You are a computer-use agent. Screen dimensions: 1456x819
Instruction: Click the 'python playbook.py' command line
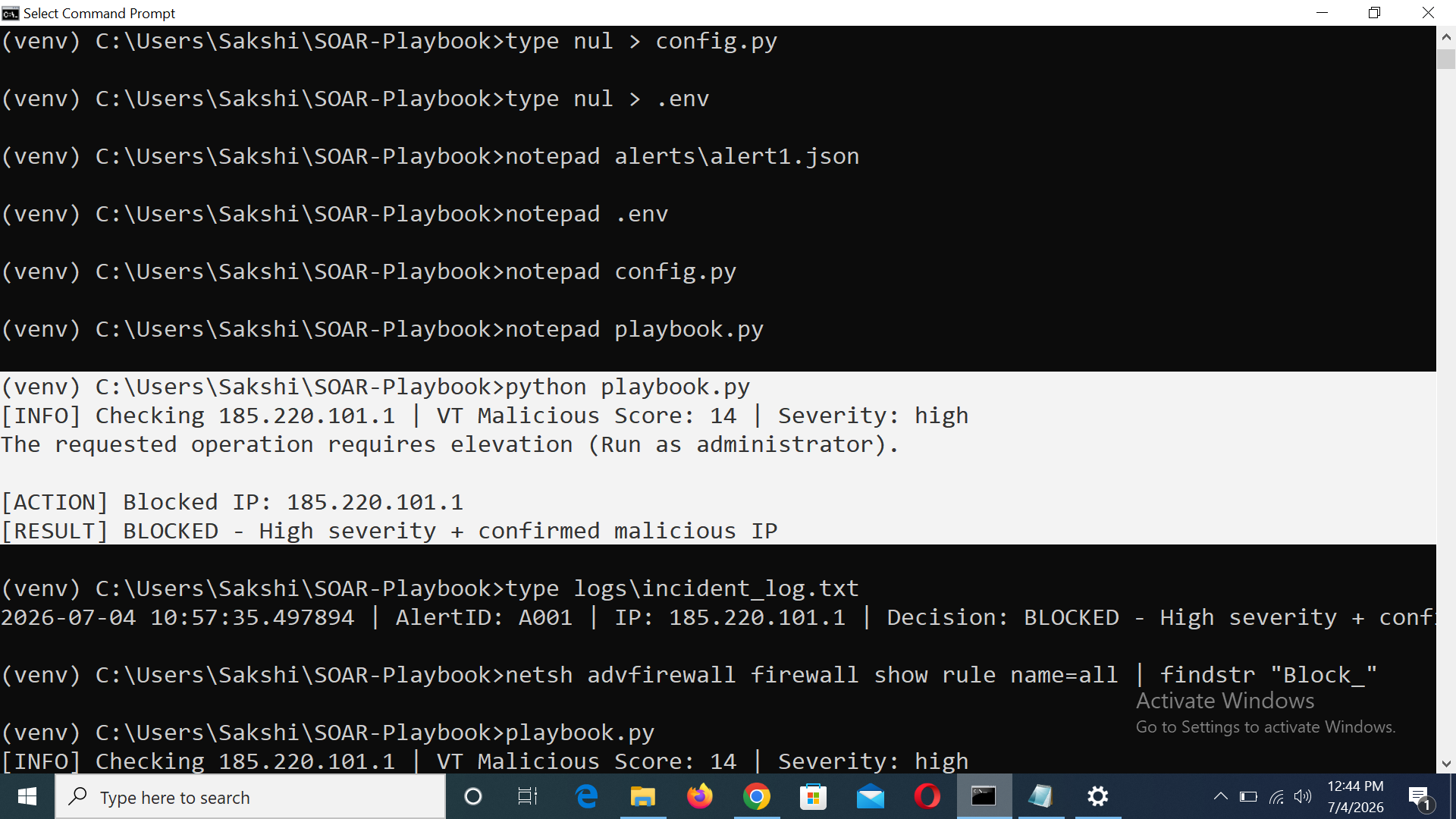[x=375, y=387]
